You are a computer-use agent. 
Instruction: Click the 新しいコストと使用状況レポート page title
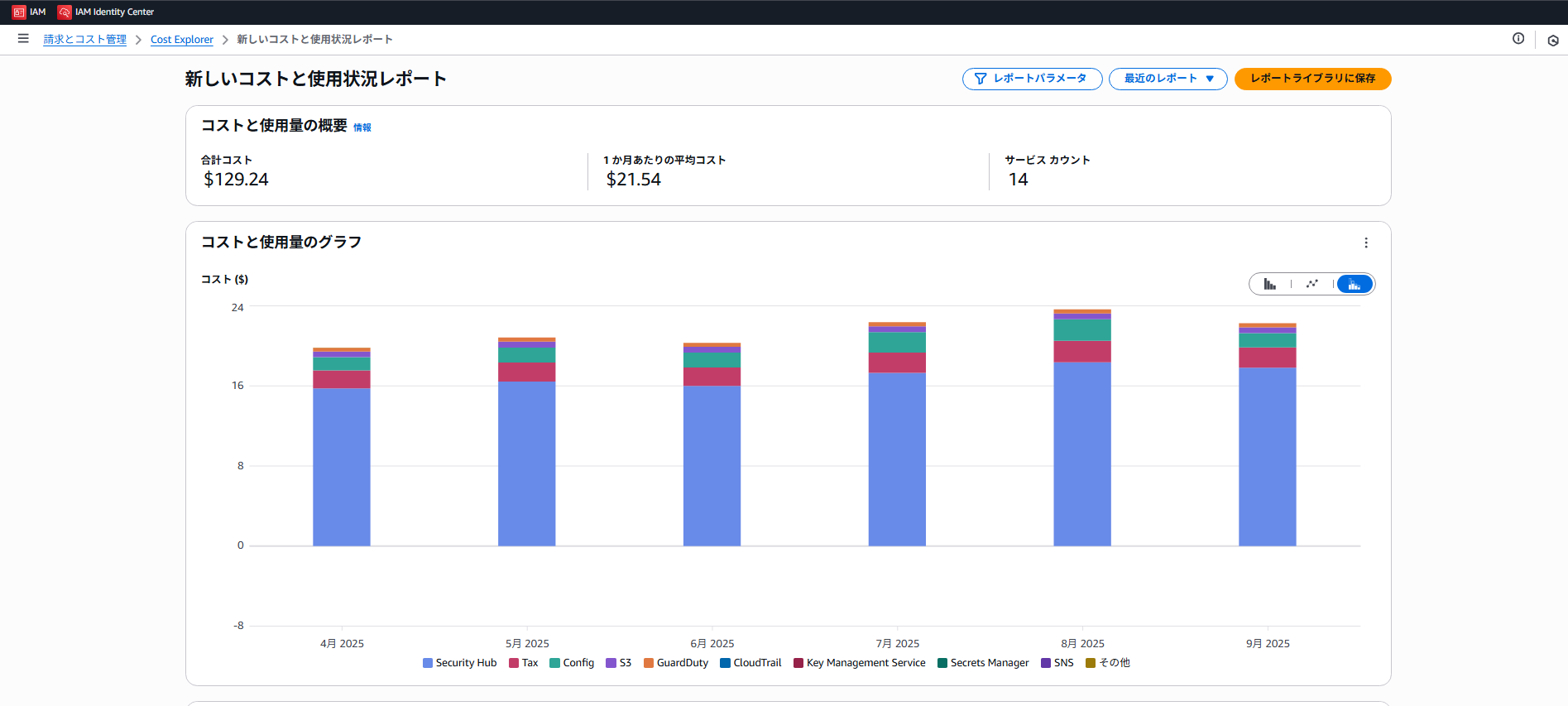(x=315, y=79)
